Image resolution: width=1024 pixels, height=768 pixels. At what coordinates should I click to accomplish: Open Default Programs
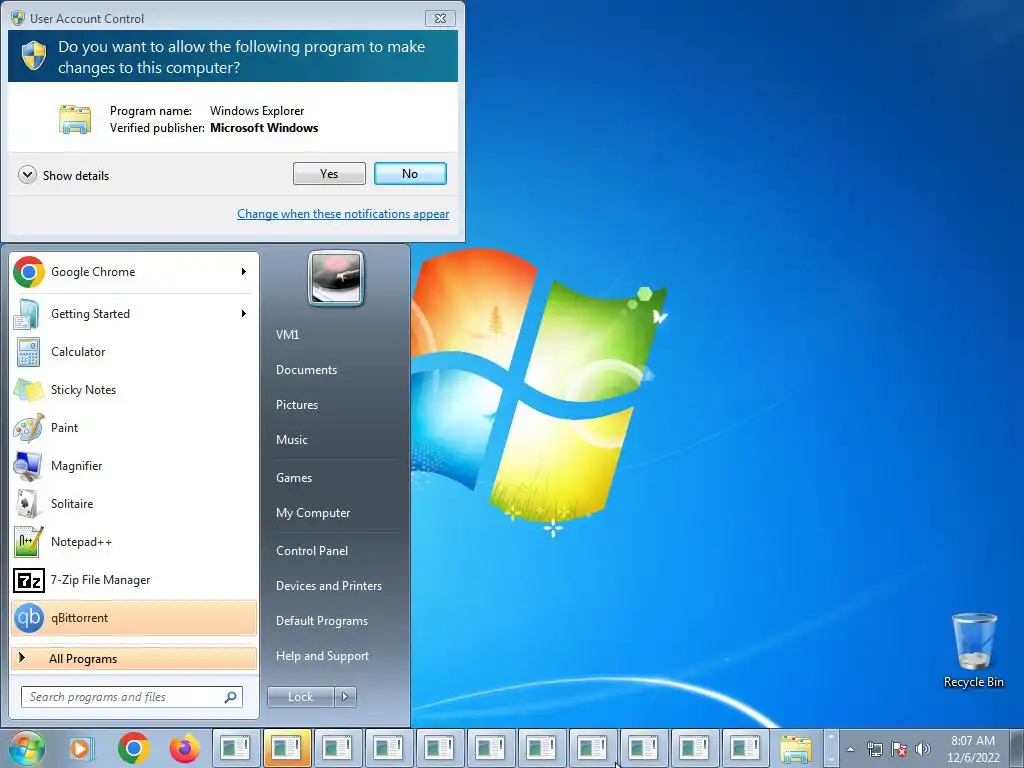click(x=322, y=621)
